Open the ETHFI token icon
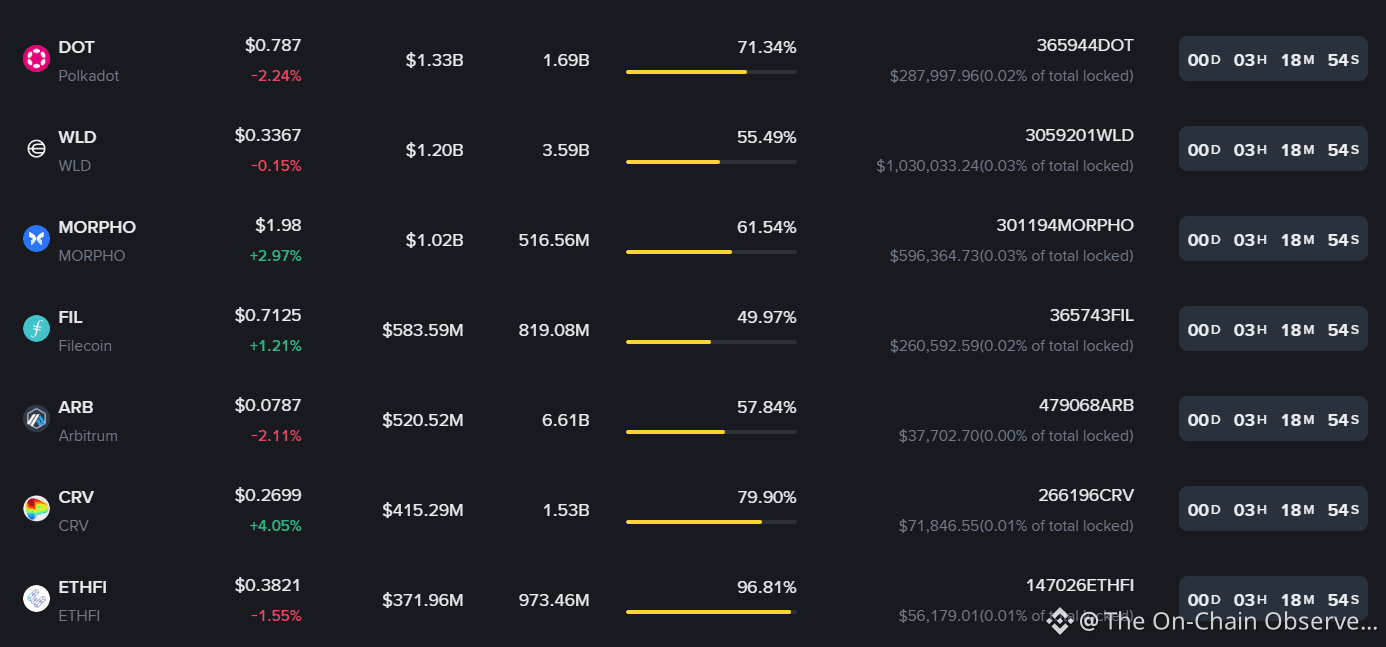Viewport: 1386px width, 647px height. click(x=36, y=599)
